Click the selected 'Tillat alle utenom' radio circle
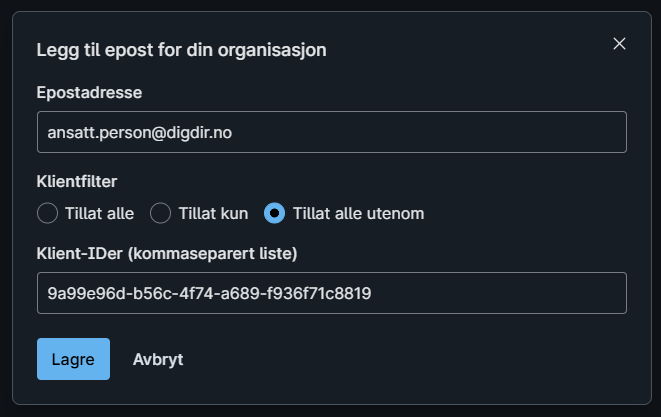 (275, 213)
